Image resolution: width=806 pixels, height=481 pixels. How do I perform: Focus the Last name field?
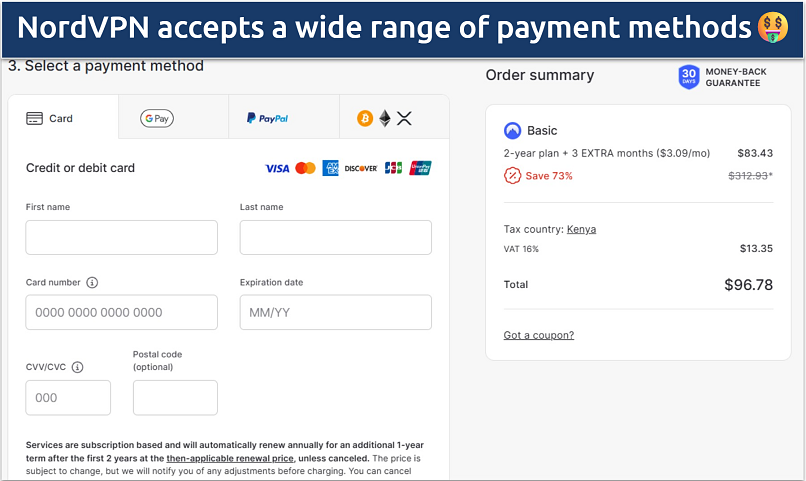pyautogui.click(x=335, y=238)
